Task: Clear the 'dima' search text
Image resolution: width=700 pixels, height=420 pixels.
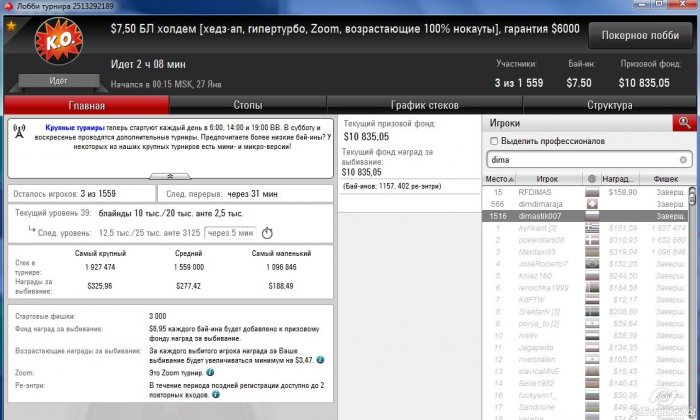Action: 683,160
